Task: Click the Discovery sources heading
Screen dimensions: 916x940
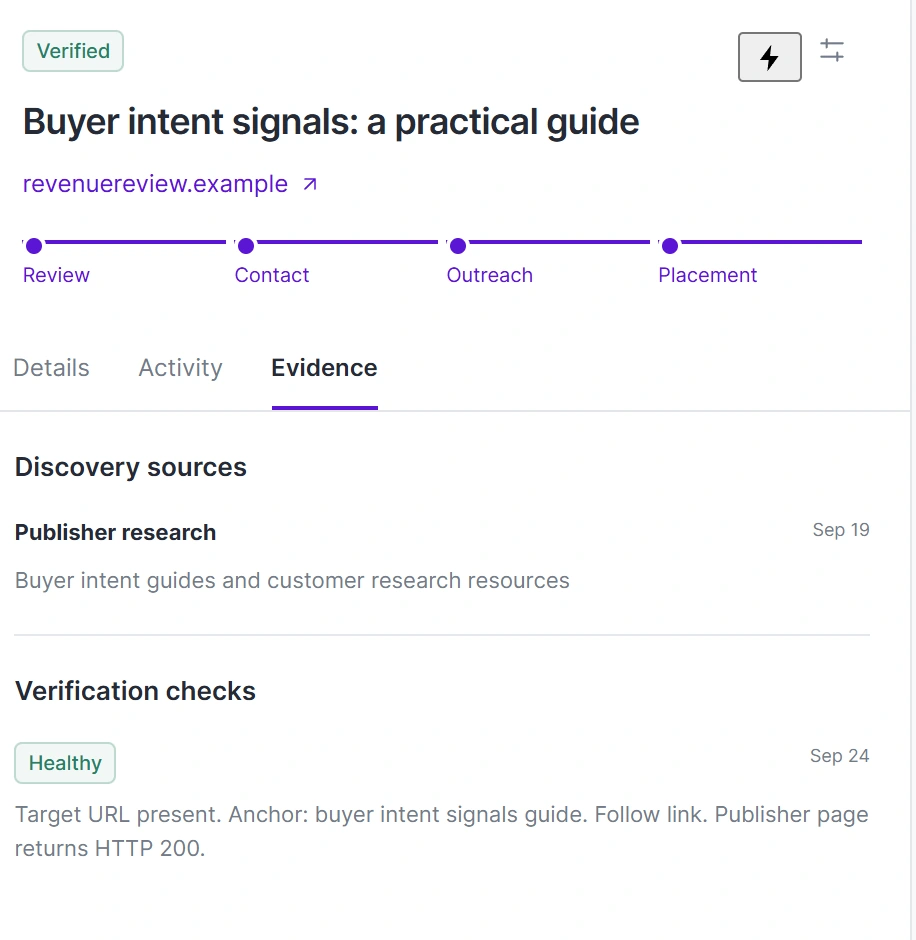Action: 131,467
